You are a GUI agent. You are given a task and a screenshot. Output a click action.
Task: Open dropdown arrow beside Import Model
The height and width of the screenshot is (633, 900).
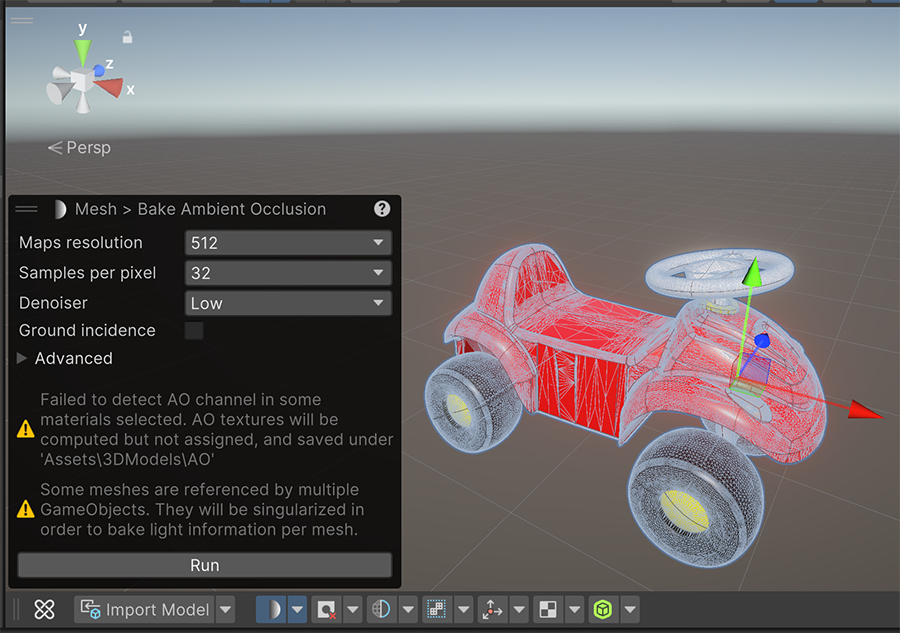(225, 609)
